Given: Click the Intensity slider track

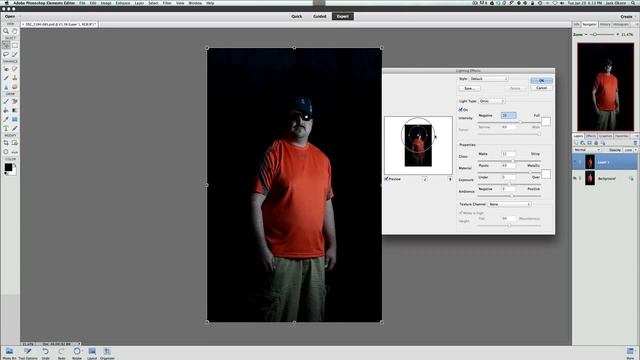Looking at the screenshot, I should (x=509, y=122).
